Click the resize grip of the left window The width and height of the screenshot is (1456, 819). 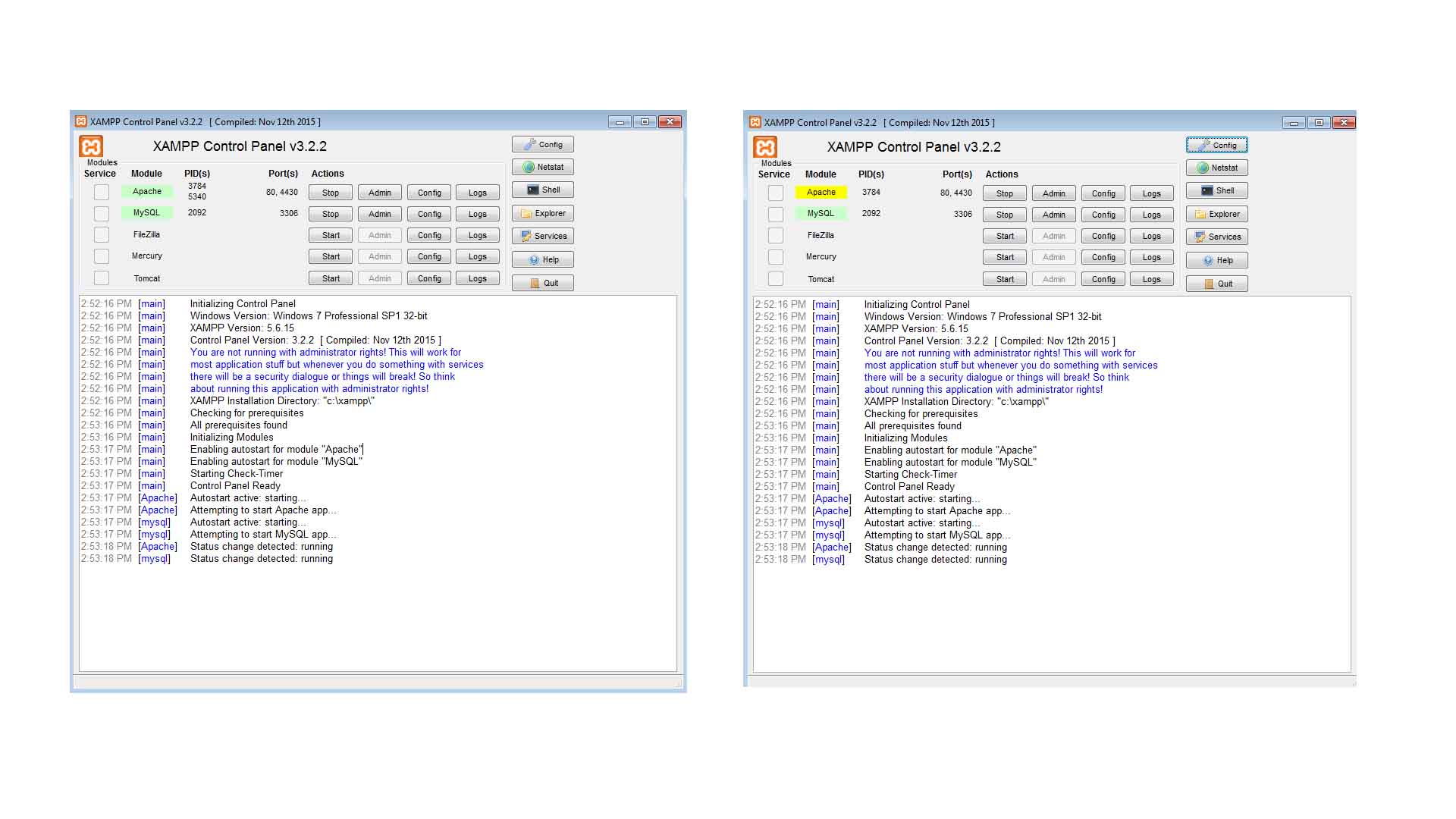(x=679, y=684)
